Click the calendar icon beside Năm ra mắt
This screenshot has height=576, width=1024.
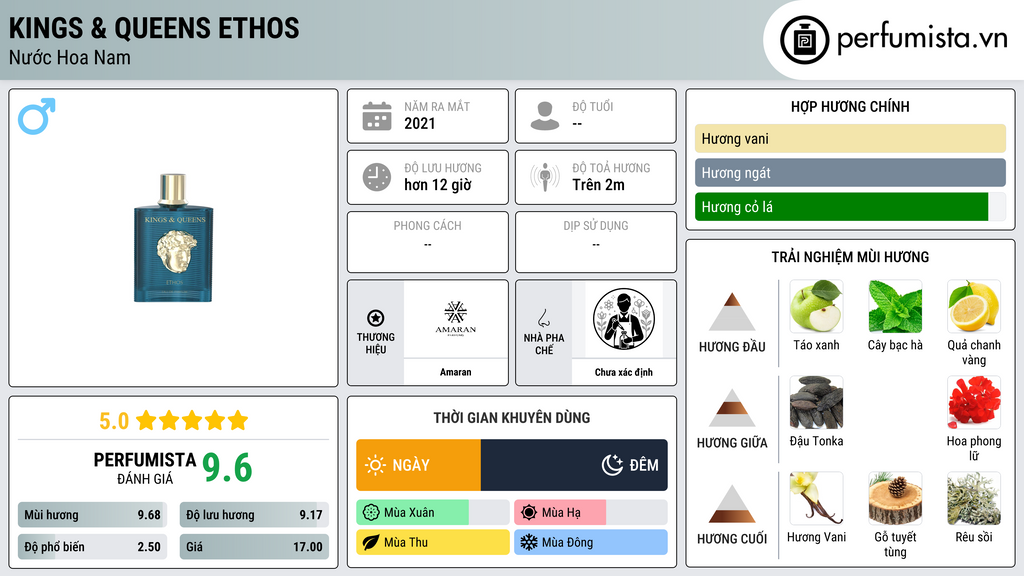(377, 116)
